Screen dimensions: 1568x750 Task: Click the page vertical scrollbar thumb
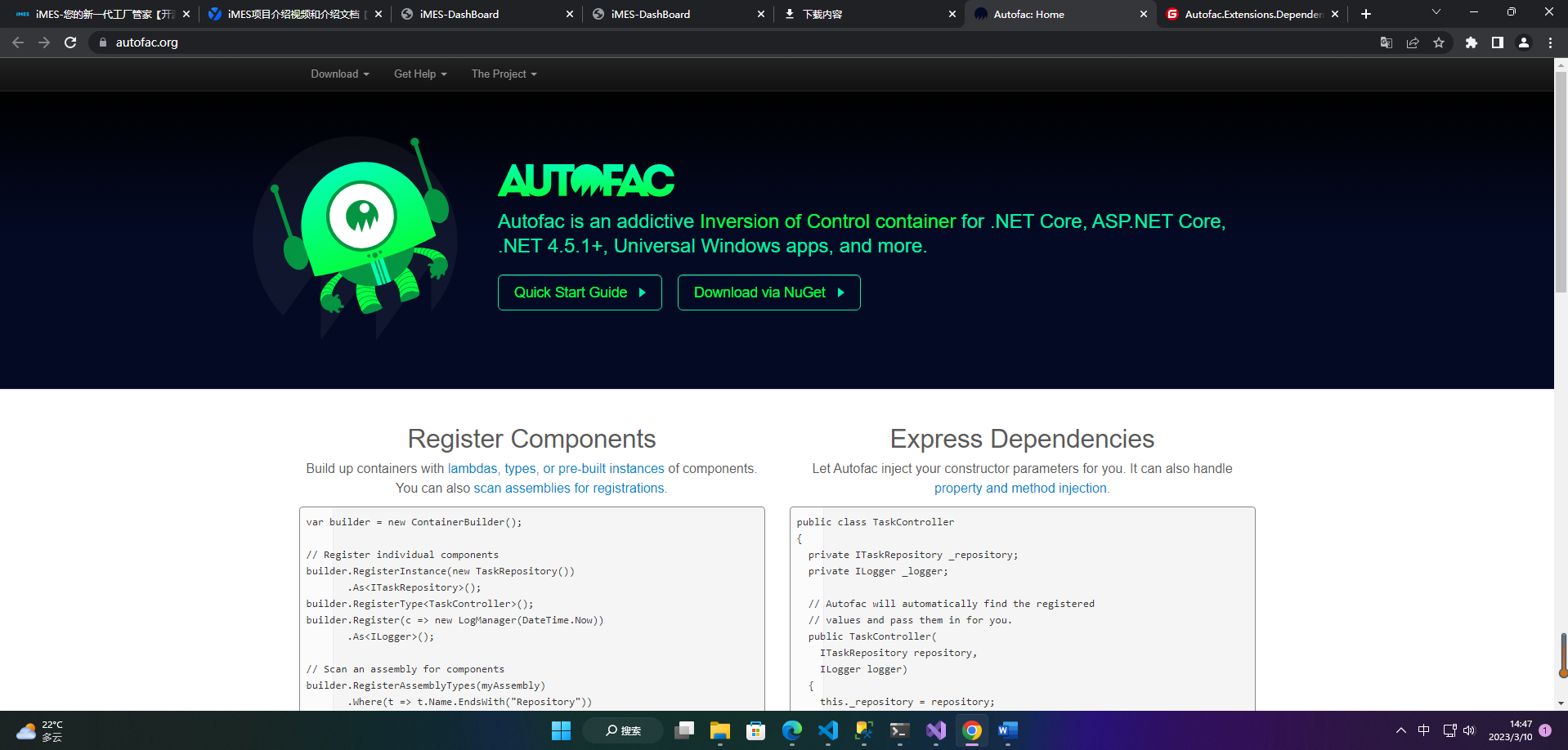pos(1561,182)
